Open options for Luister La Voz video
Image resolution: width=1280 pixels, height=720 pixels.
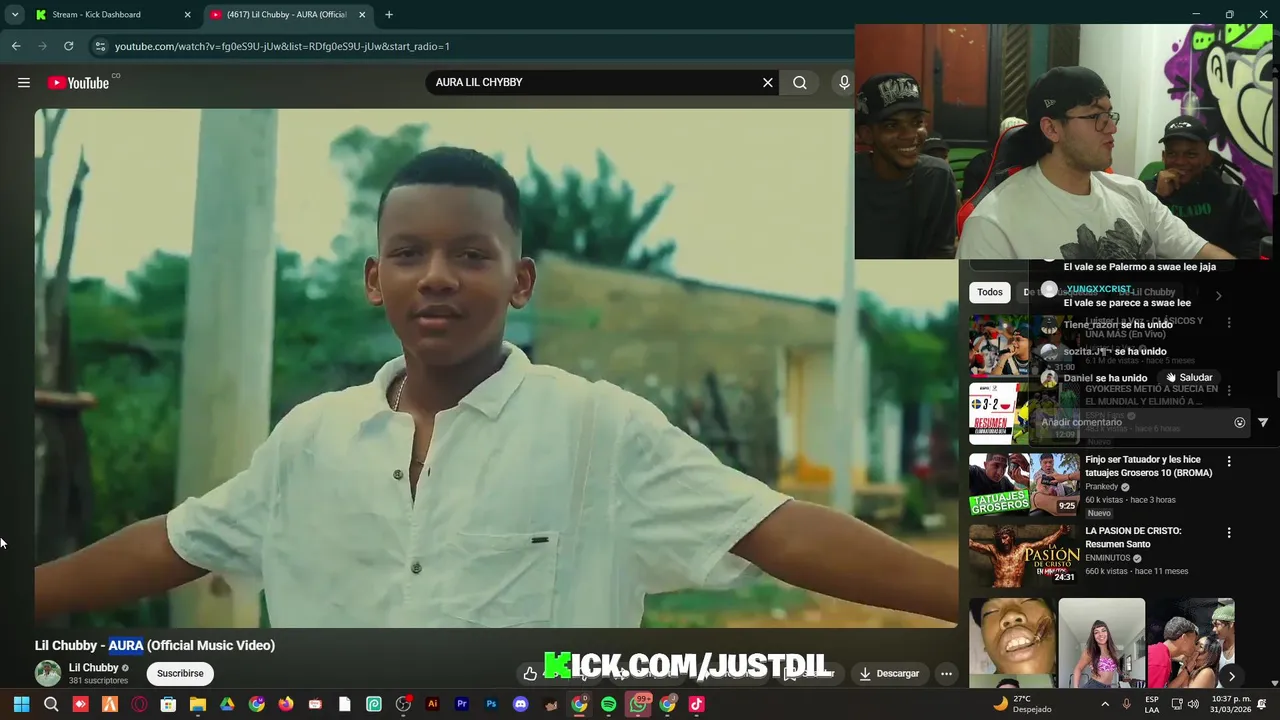click(x=1229, y=323)
